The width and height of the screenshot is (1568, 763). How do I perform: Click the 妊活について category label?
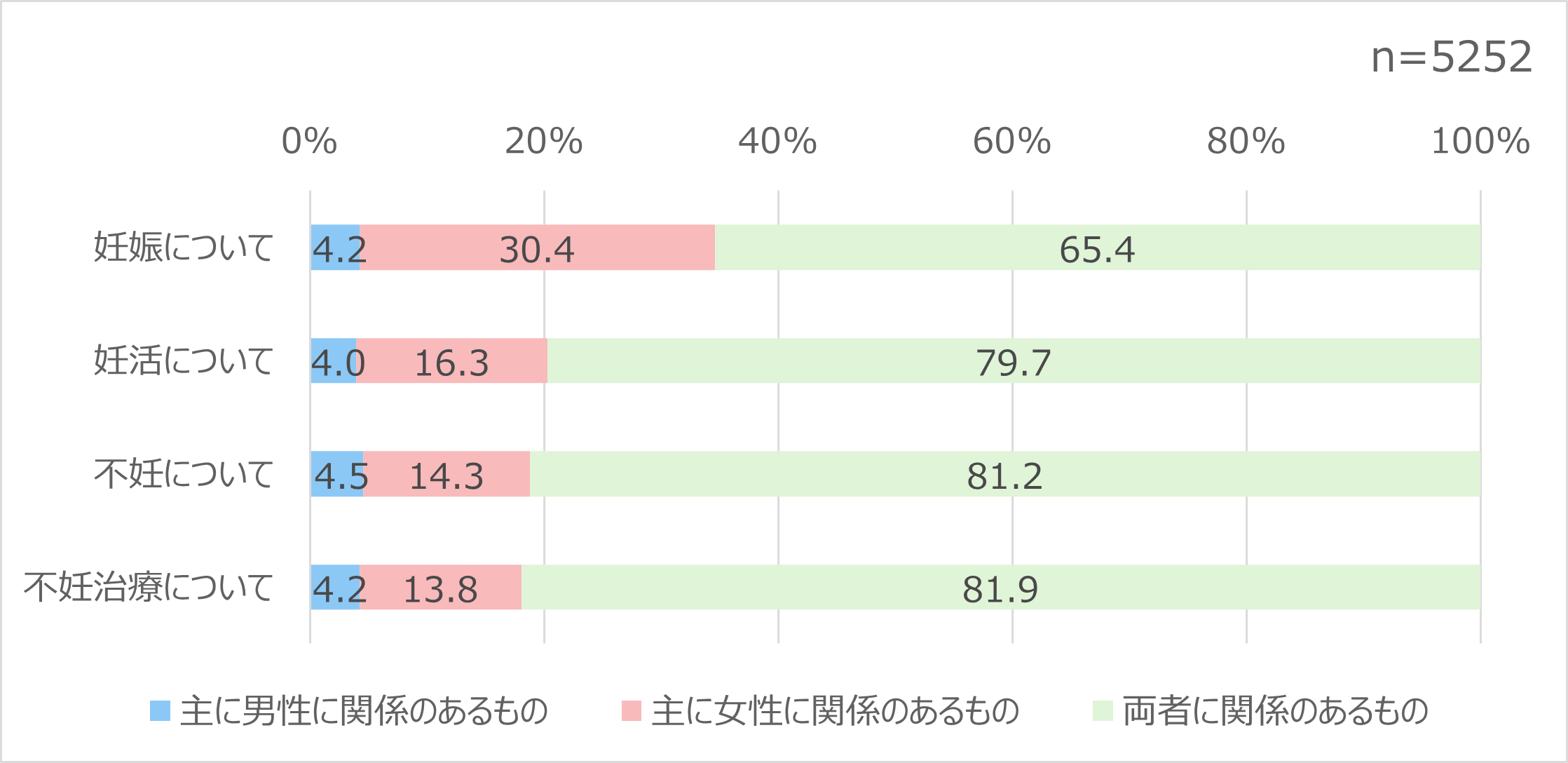click(x=184, y=361)
